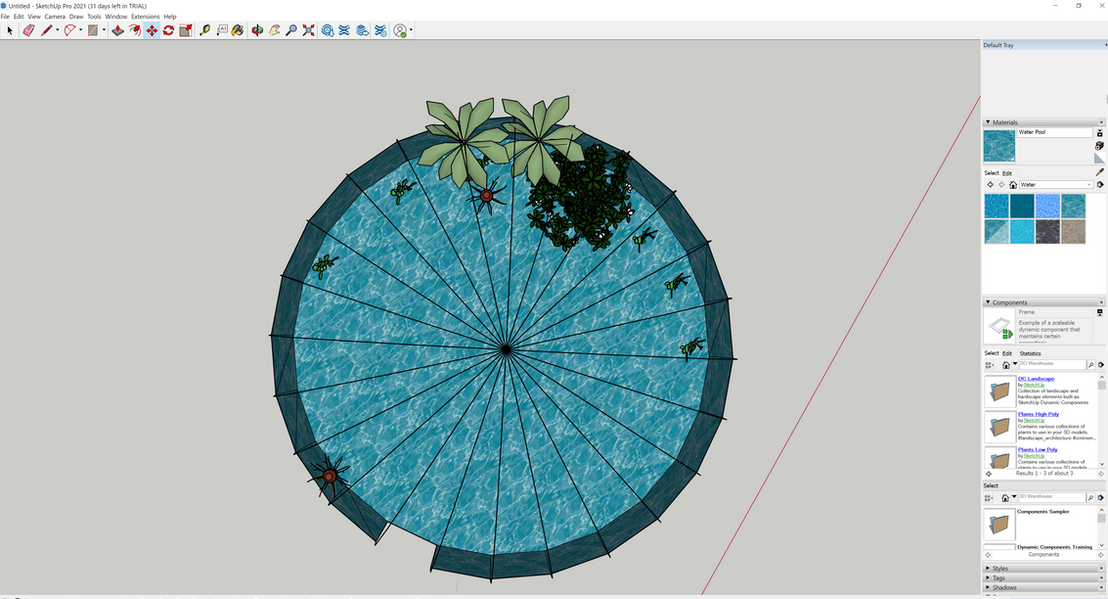Click the Components Sampler thumbnail

998,524
